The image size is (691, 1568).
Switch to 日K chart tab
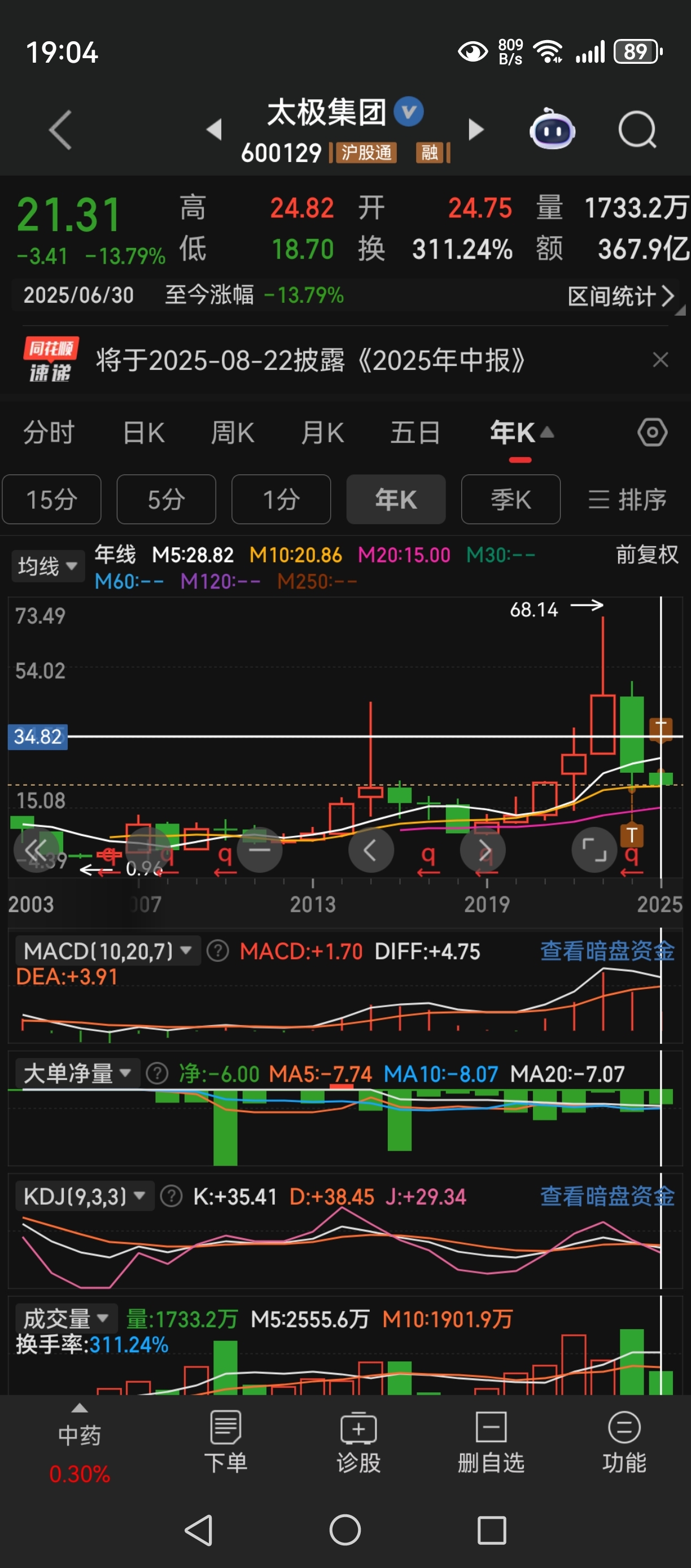pyautogui.click(x=143, y=433)
